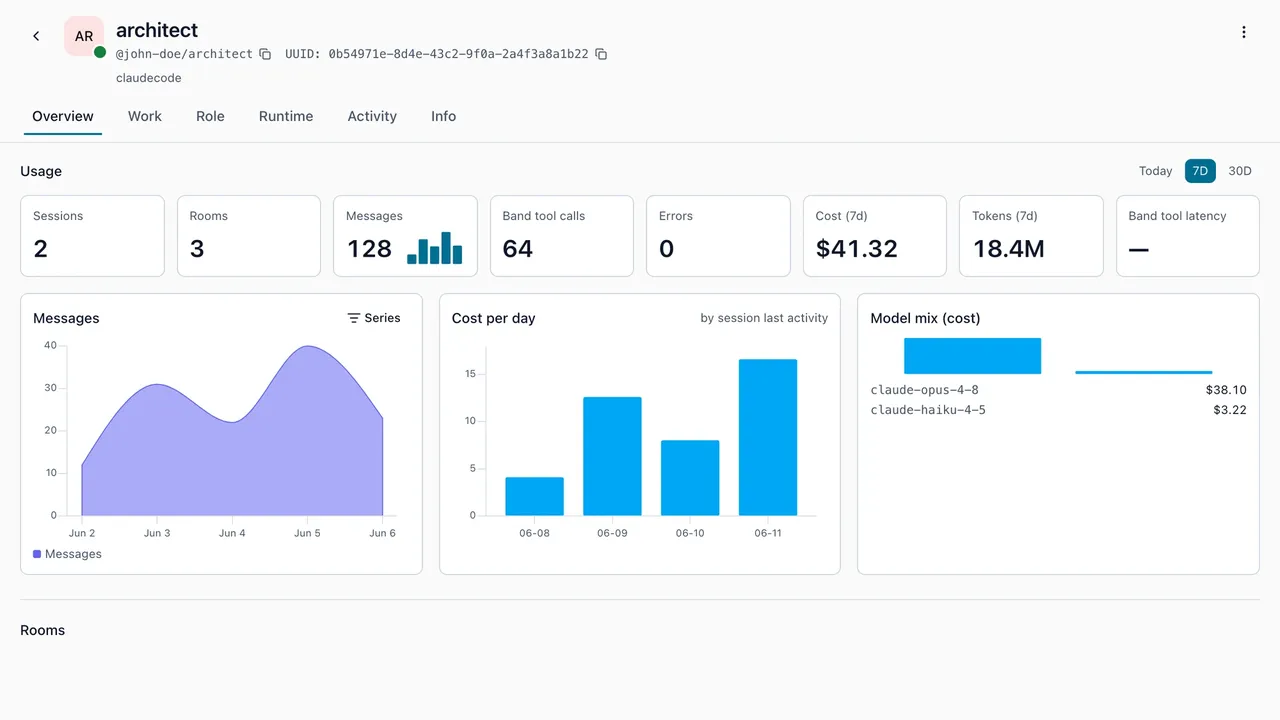The image size is (1280, 720).
Task: Click the 06-10 cost bar
Action: [690, 478]
